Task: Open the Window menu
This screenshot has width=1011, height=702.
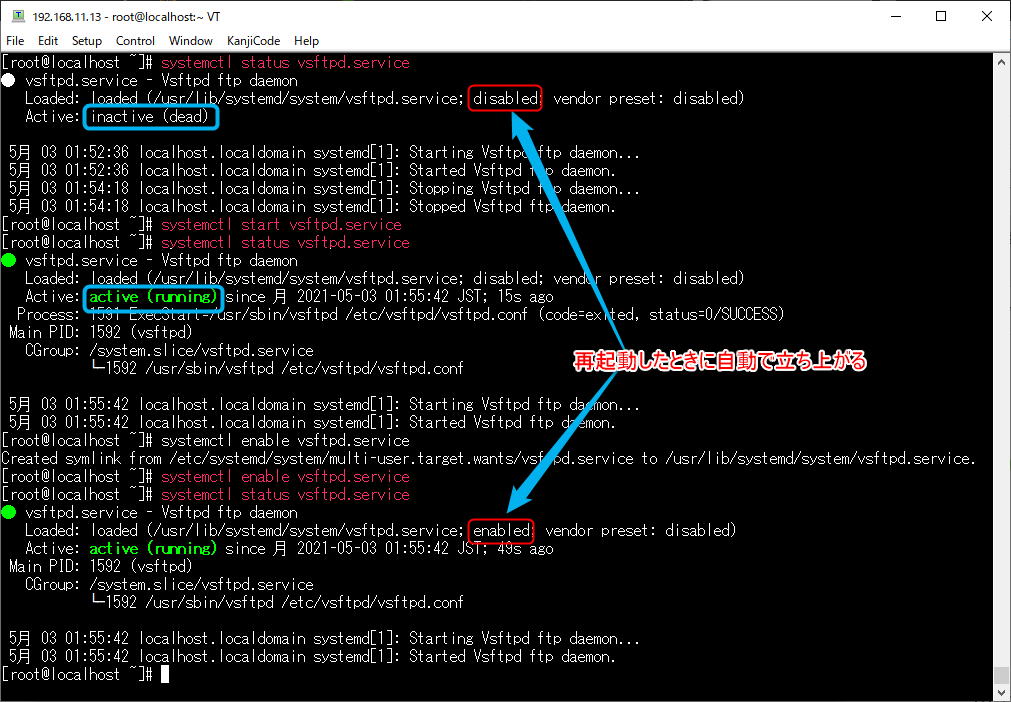Action: tap(190, 41)
